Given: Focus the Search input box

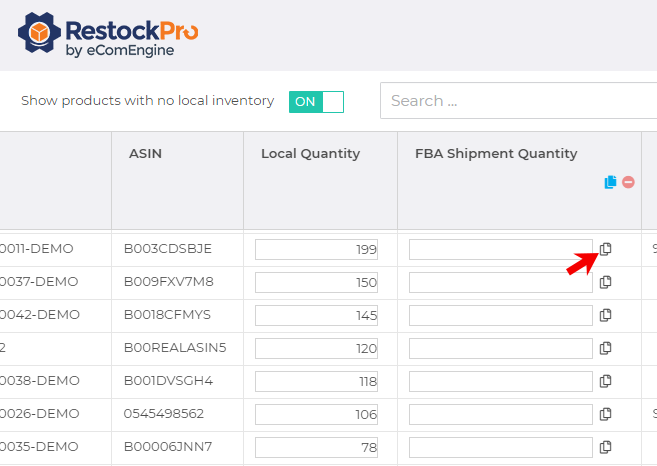Looking at the screenshot, I should pos(515,101).
